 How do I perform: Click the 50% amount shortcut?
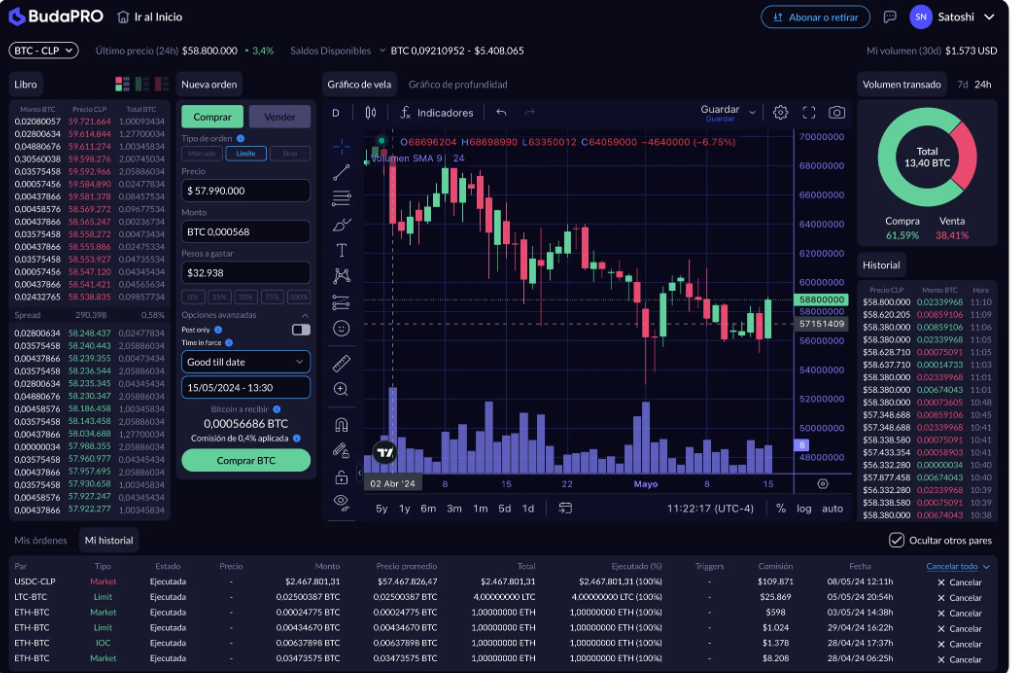pyautogui.click(x=246, y=297)
